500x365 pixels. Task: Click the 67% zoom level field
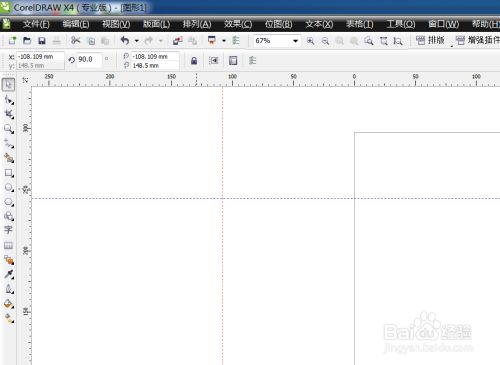click(x=273, y=41)
